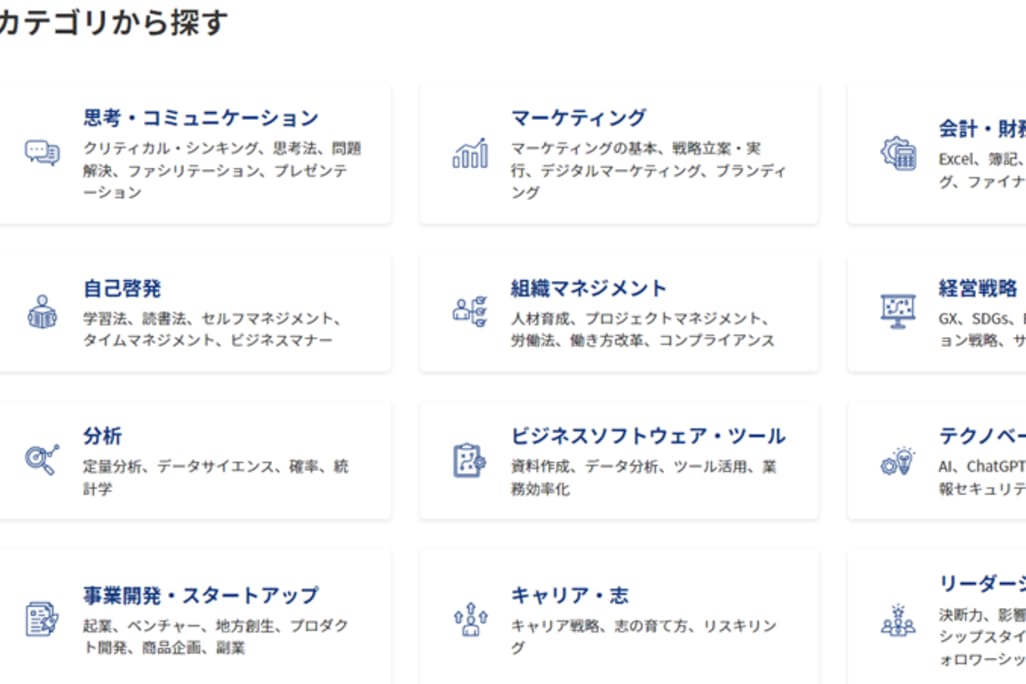Screen dimensions: 1026x684
Task: Click the speech bubble icon for 思考・コミュニケーション
Action: [42, 153]
